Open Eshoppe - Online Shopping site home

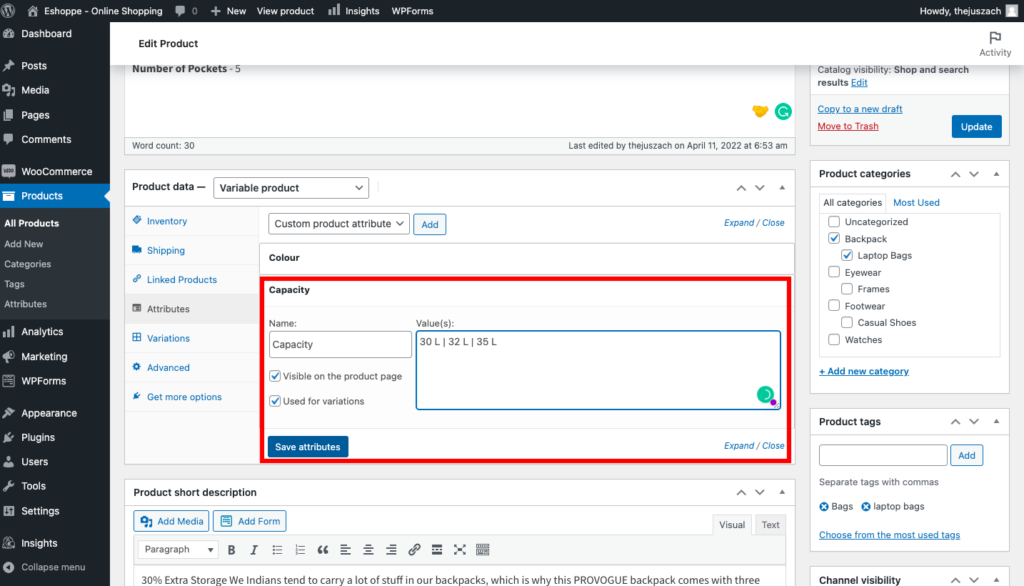coord(95,11)
